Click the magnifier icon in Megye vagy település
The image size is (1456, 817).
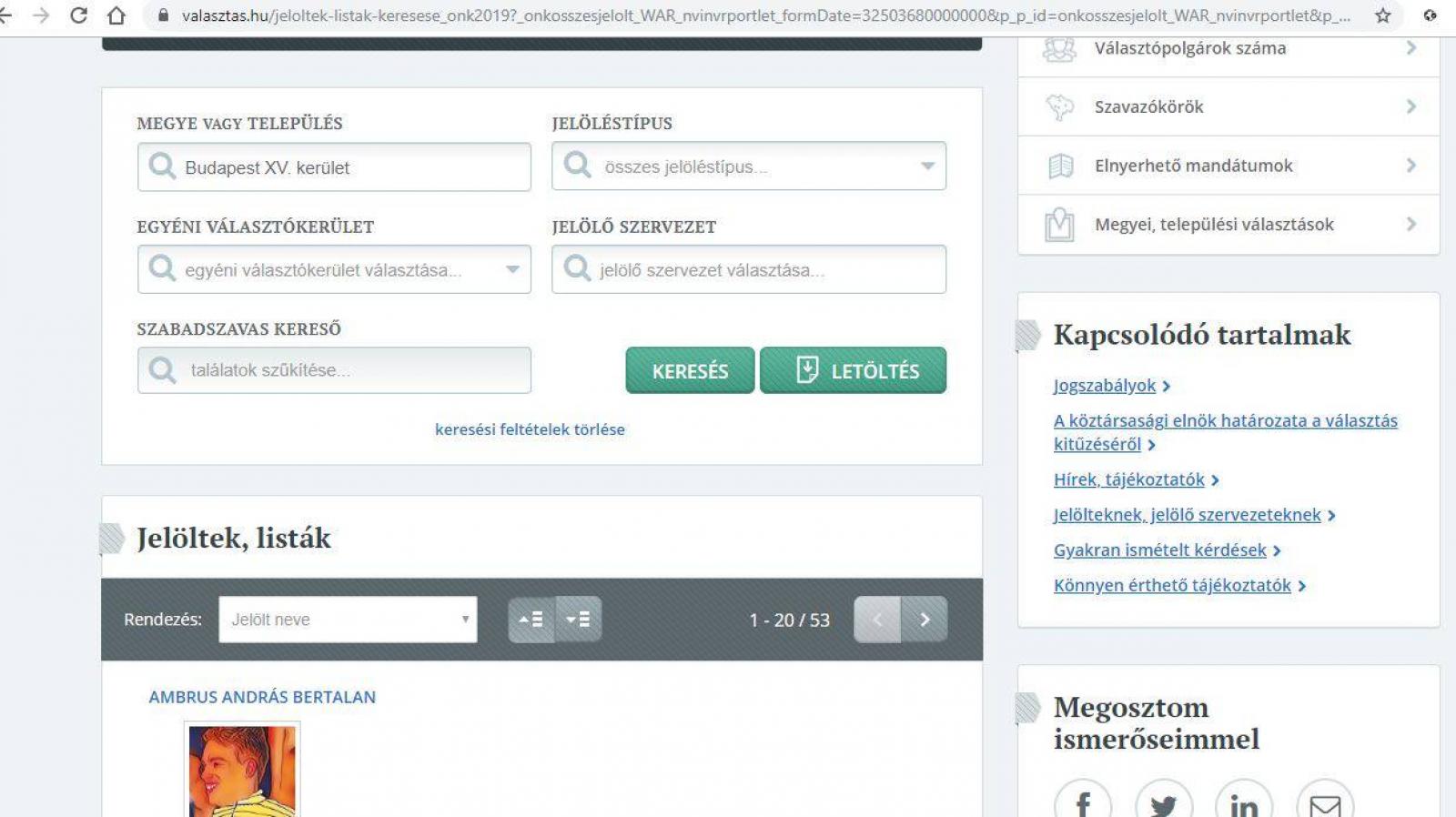(162, 166)
